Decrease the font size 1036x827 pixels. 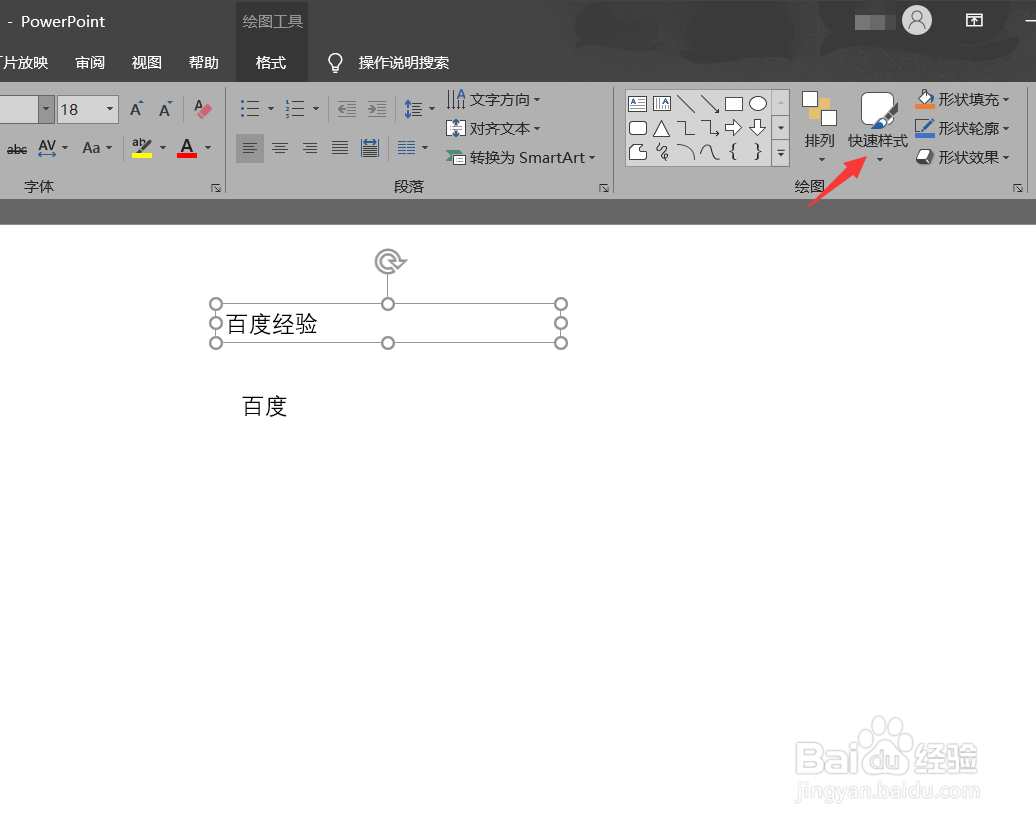tap(165, 109)
